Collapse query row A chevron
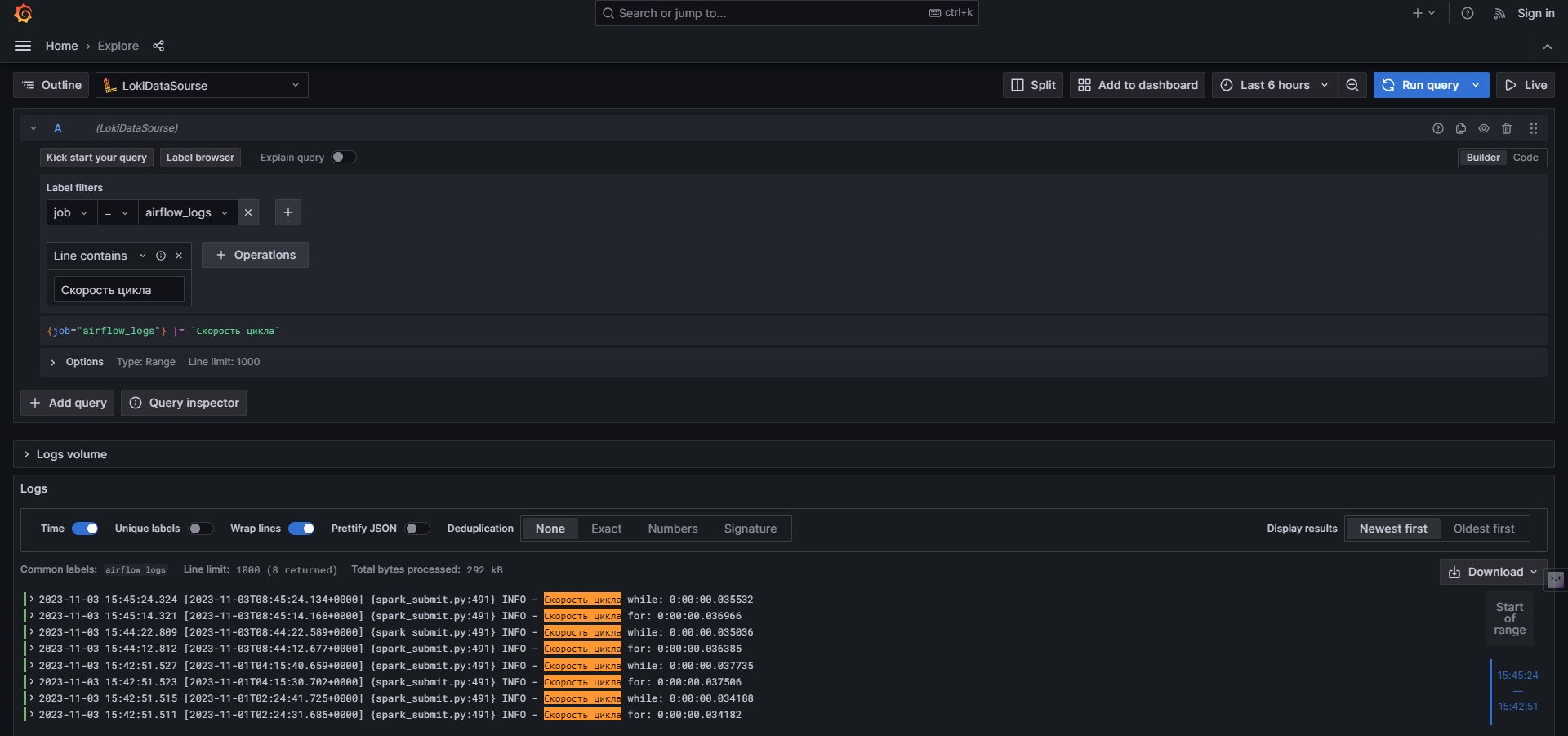The height and width of the screenshot is (736, 1568). (33, 128)
